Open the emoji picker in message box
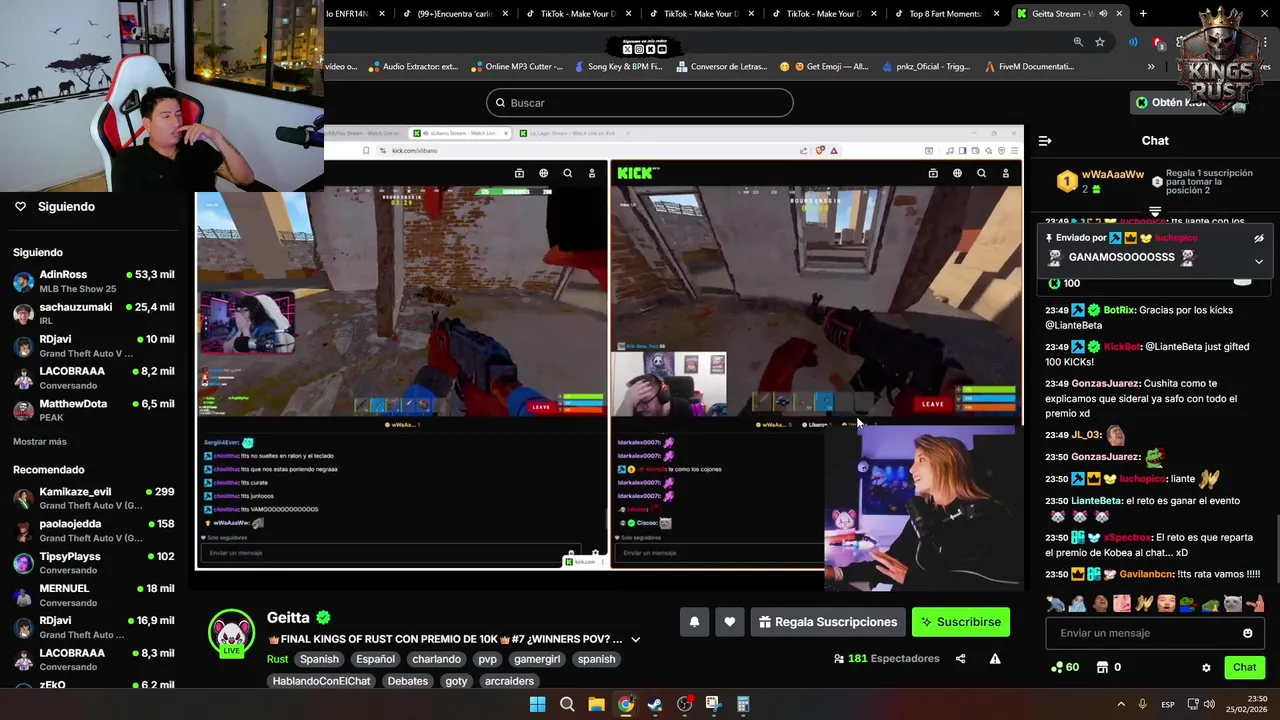Screen dimensions: 1280x720 (1247, 633)
